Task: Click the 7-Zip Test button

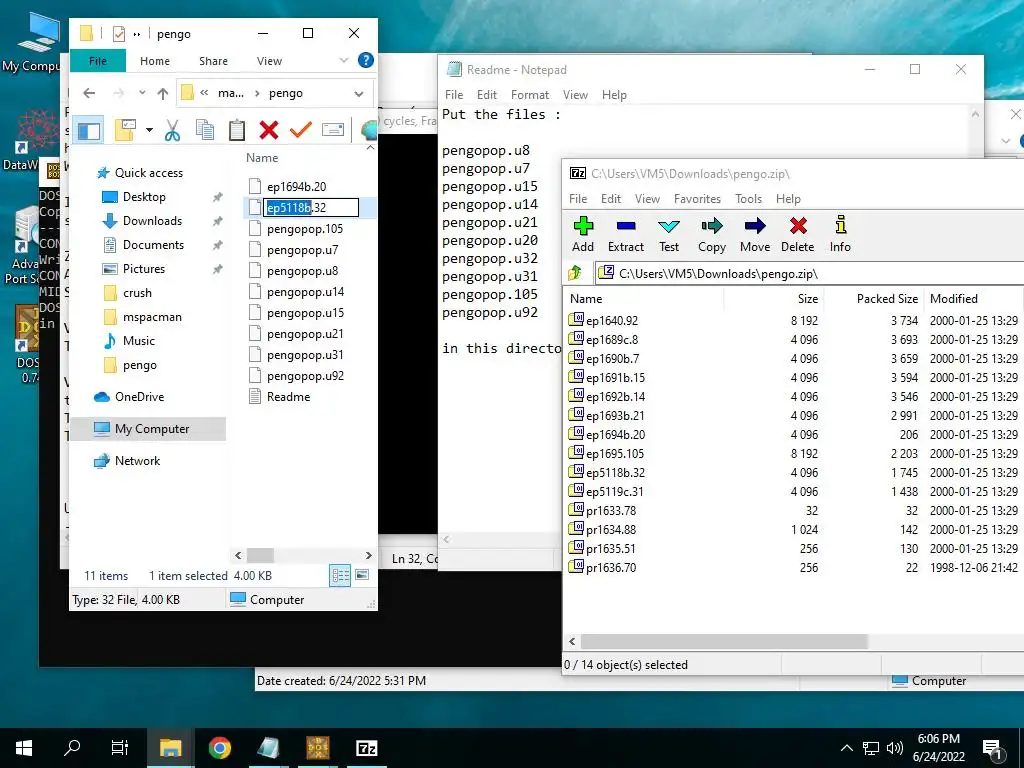Action: (x=669, y=234)
